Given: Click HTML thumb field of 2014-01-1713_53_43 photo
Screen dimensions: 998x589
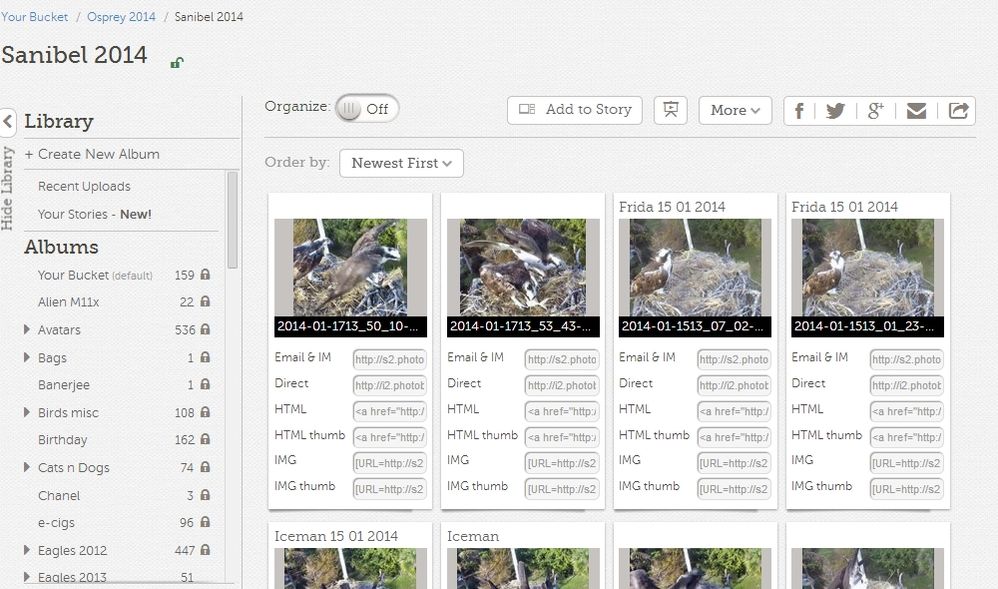Looking at the screenshot, I should 562,437.
